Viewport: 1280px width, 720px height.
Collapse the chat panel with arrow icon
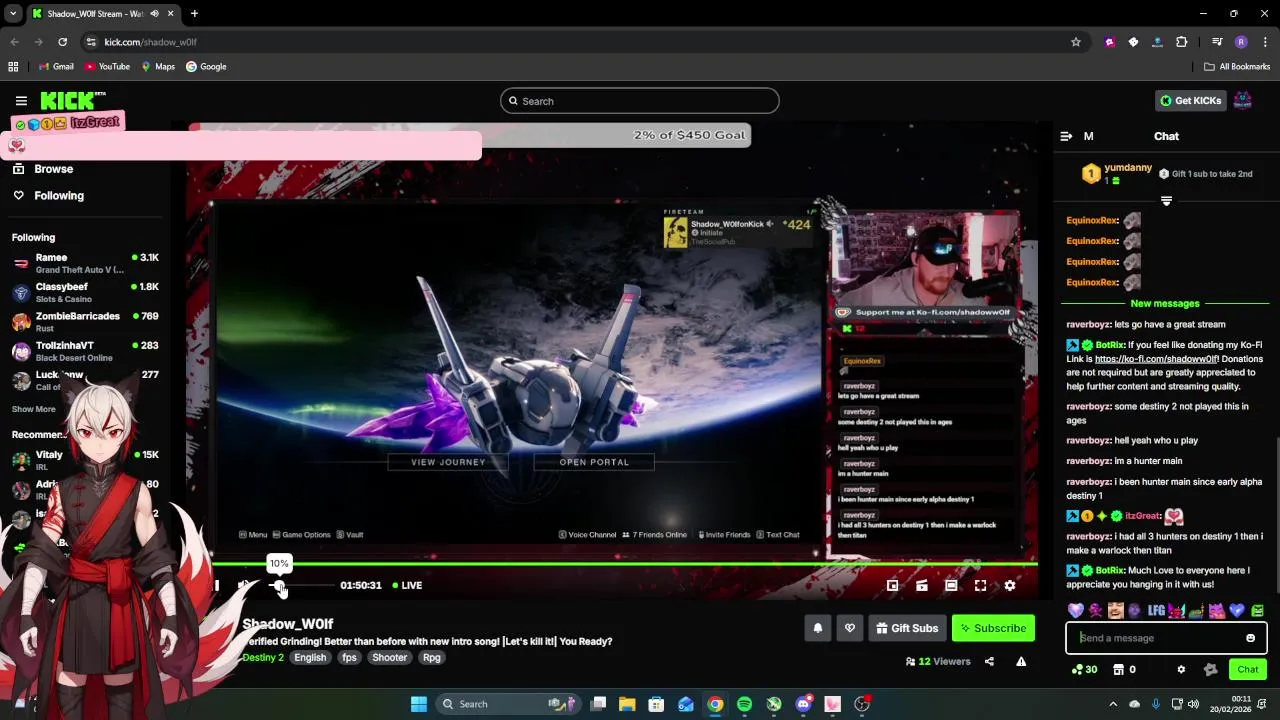[1066, 136]
